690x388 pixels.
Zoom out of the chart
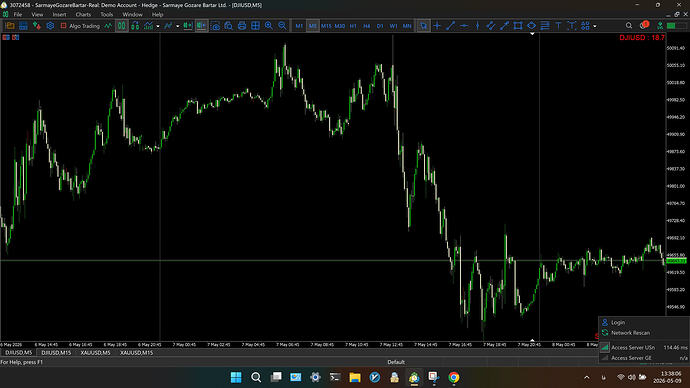pyautogui.click(x=282, y=26)
